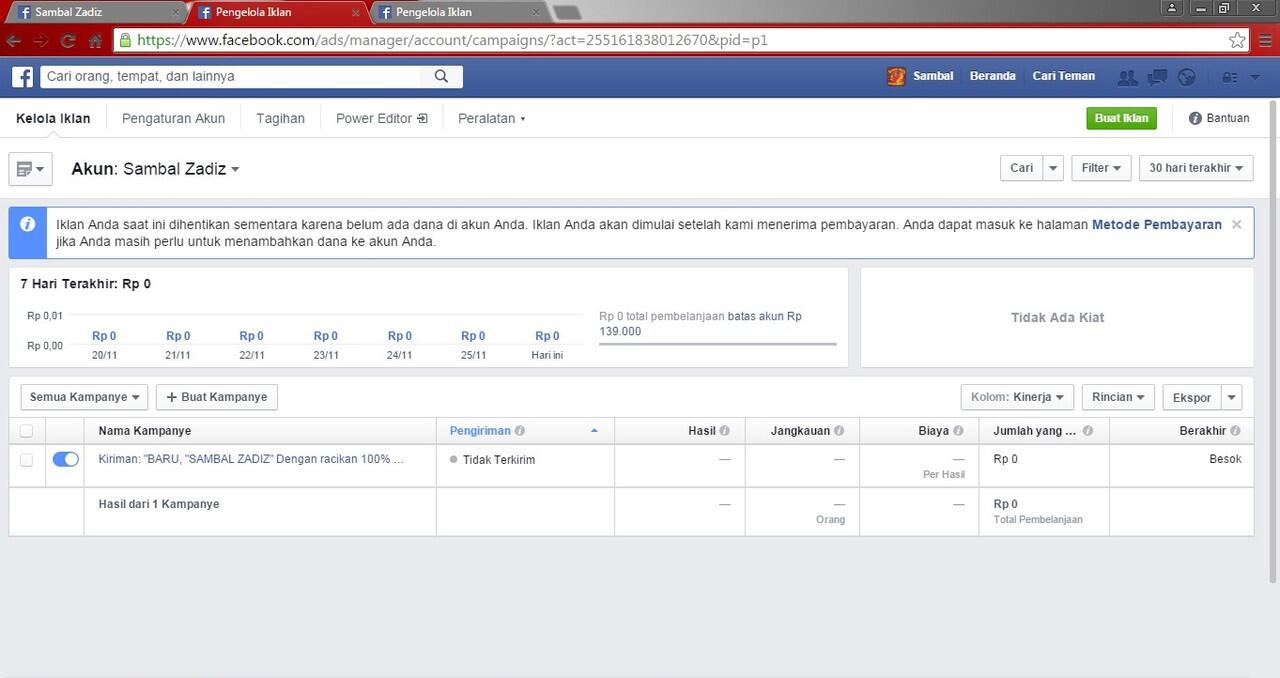Click the Ekspor button
Viewport: 1280px width, 678px height.
click(1192, 397)
